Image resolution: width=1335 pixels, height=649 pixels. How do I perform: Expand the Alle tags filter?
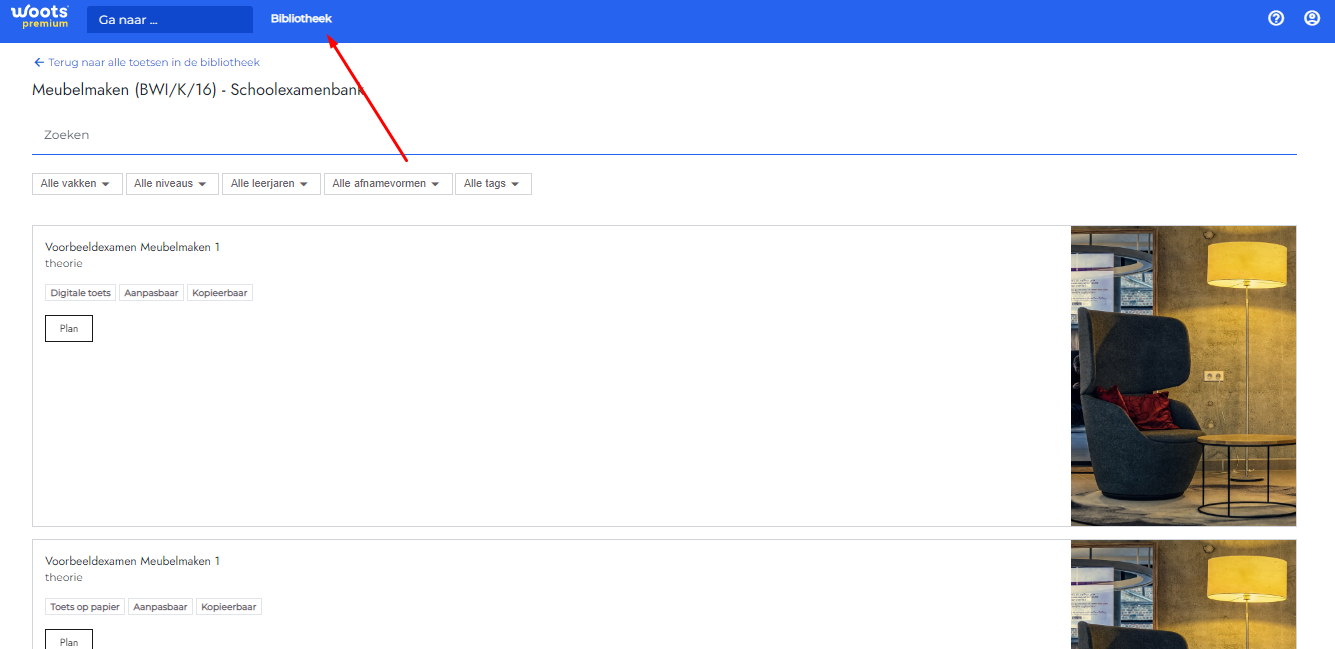tap(493, 184)
